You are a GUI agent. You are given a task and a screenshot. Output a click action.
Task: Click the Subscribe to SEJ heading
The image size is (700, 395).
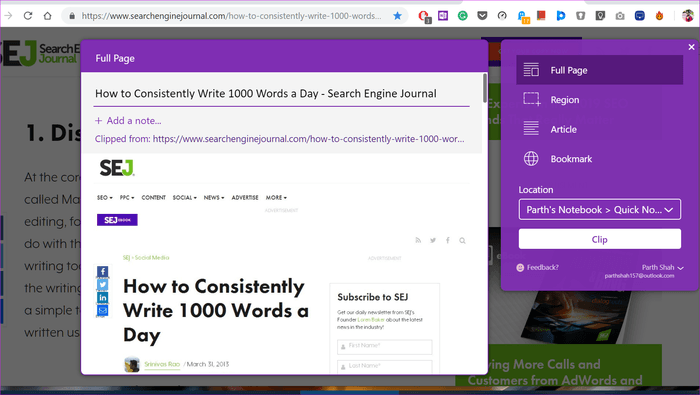(x=373, y=297)
